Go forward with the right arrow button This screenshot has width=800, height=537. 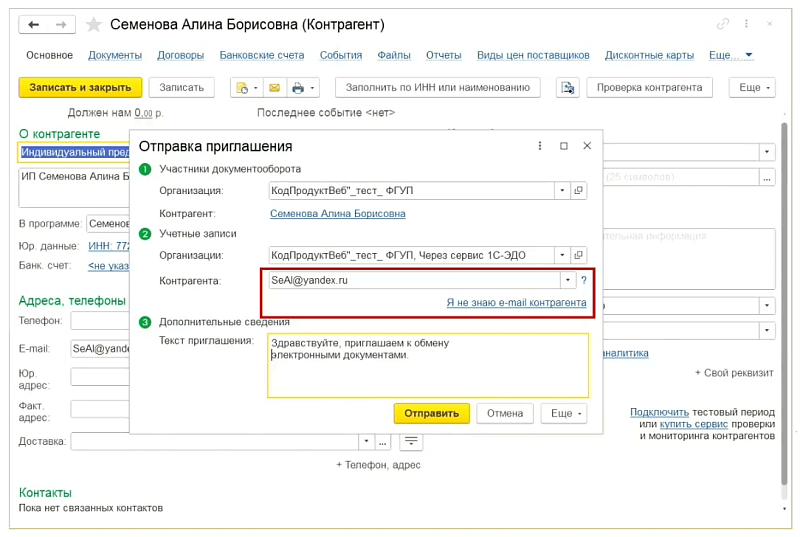pos(61,24)
